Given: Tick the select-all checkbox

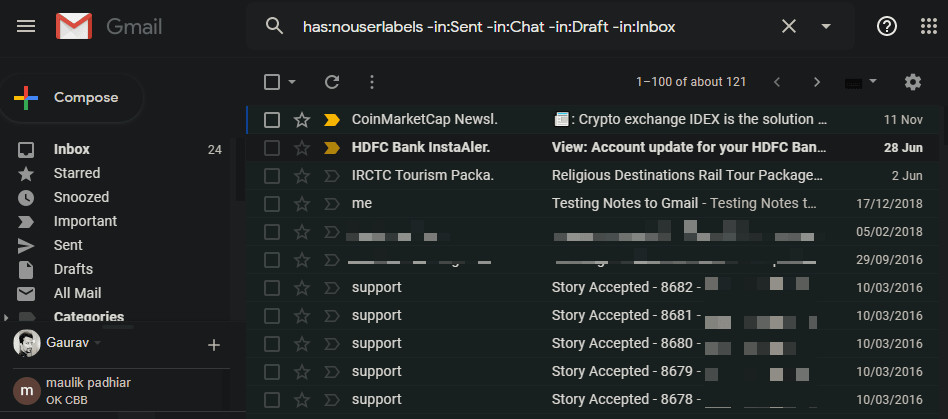Looking at the screenshot, I should click(272, 82).
